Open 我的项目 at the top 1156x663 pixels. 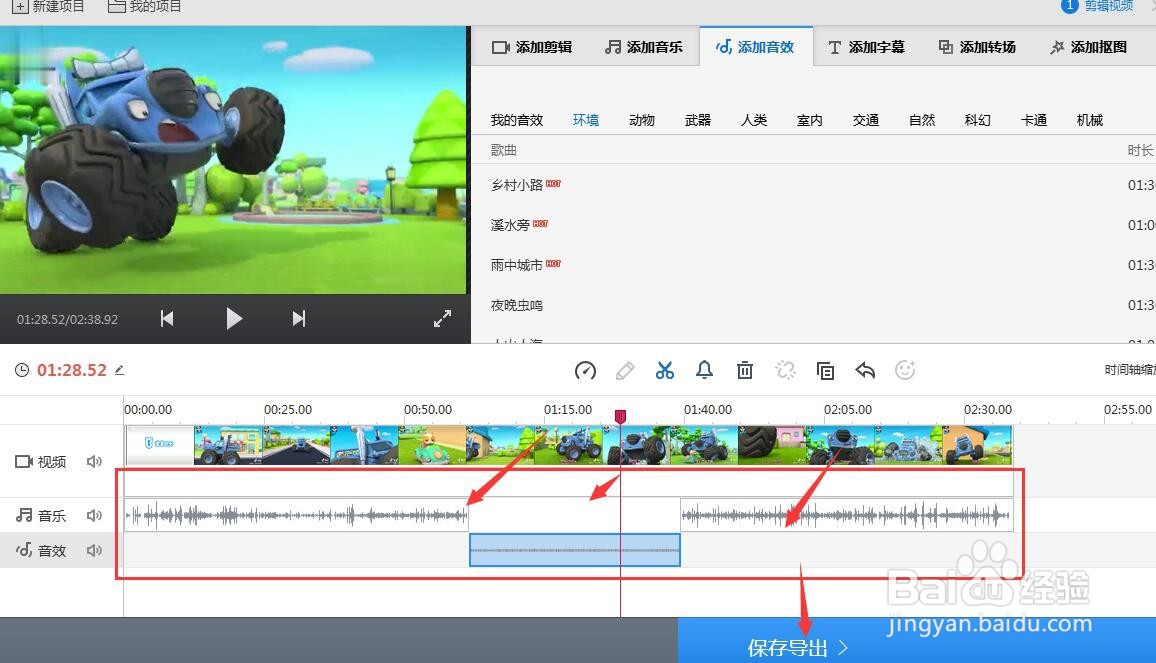click(144, 7)
